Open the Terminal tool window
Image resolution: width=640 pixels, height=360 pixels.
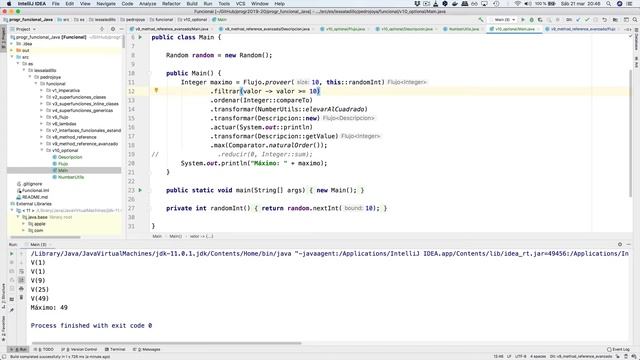point(115,349)
